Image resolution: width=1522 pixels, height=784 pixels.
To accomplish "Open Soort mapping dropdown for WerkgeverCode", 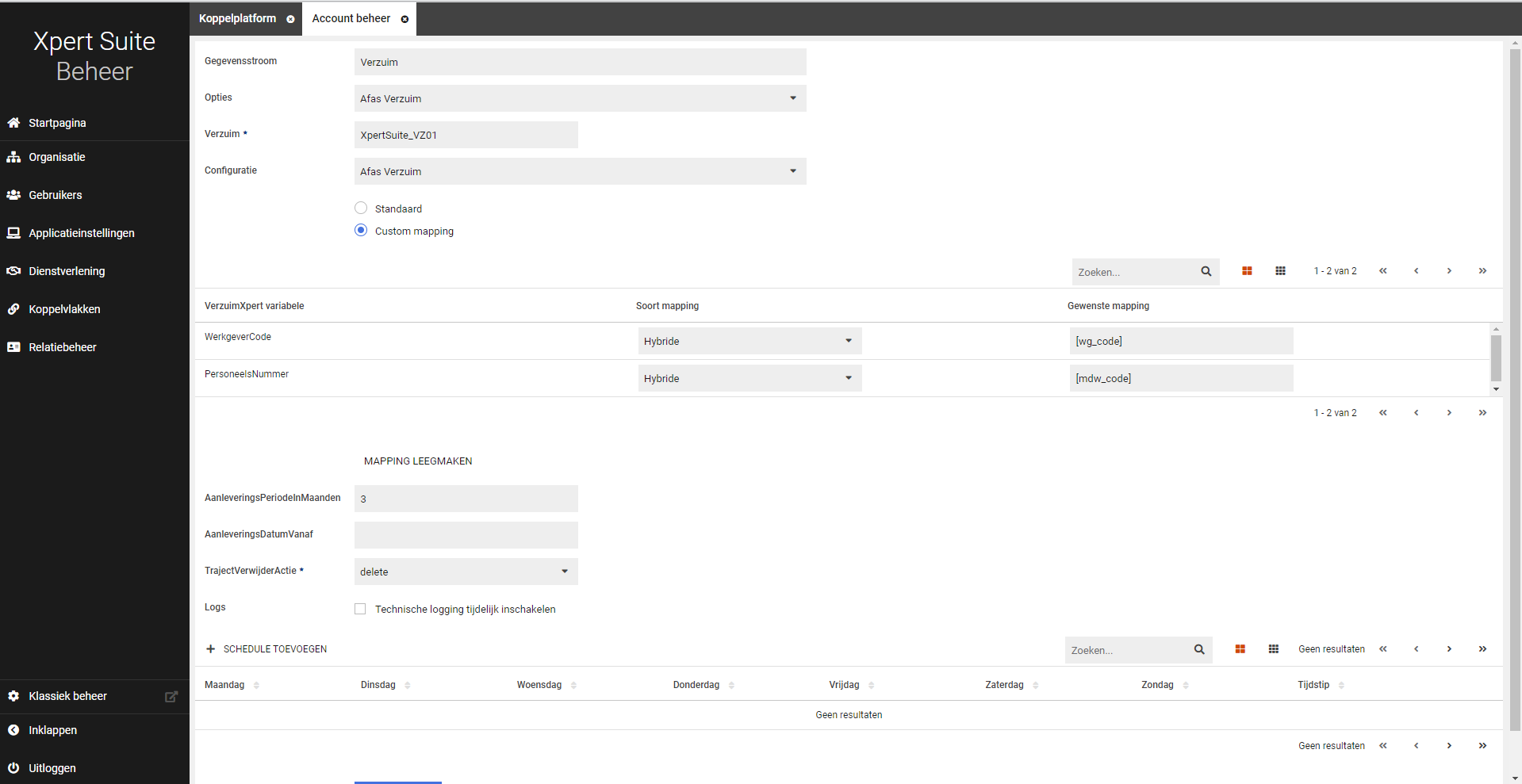I will tap(749, 341).
